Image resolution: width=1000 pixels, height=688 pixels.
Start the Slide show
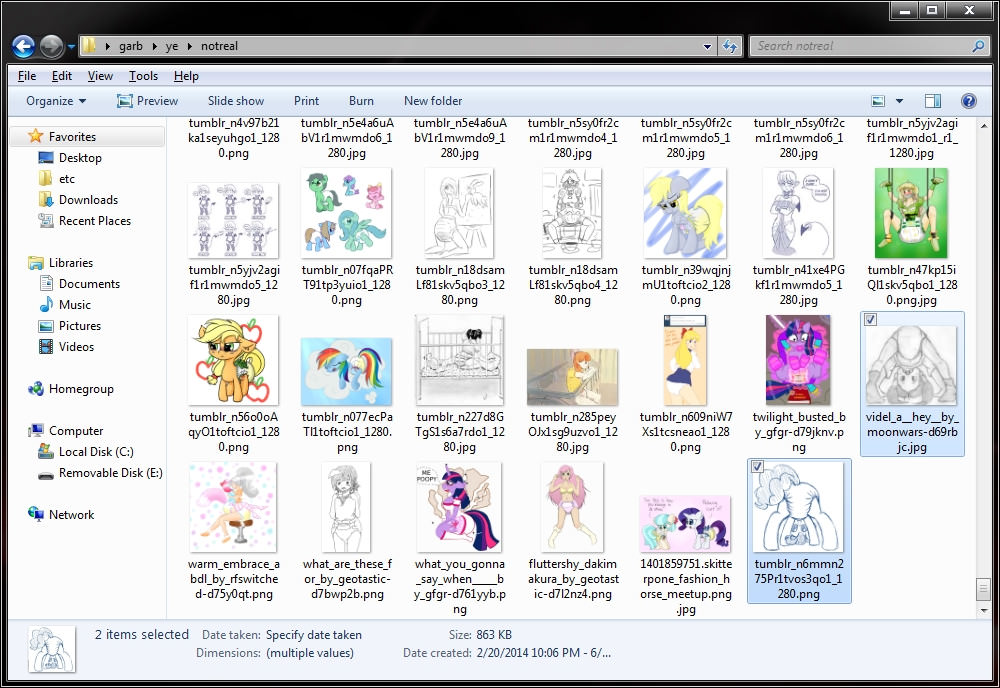235,101
